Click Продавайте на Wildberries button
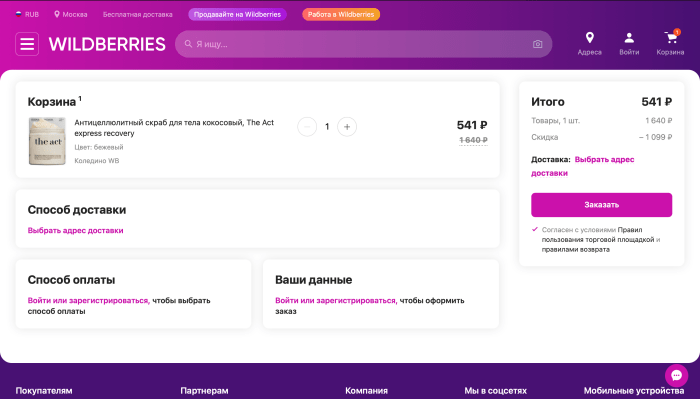The image size is (700, 399). (x=237, y=14)
